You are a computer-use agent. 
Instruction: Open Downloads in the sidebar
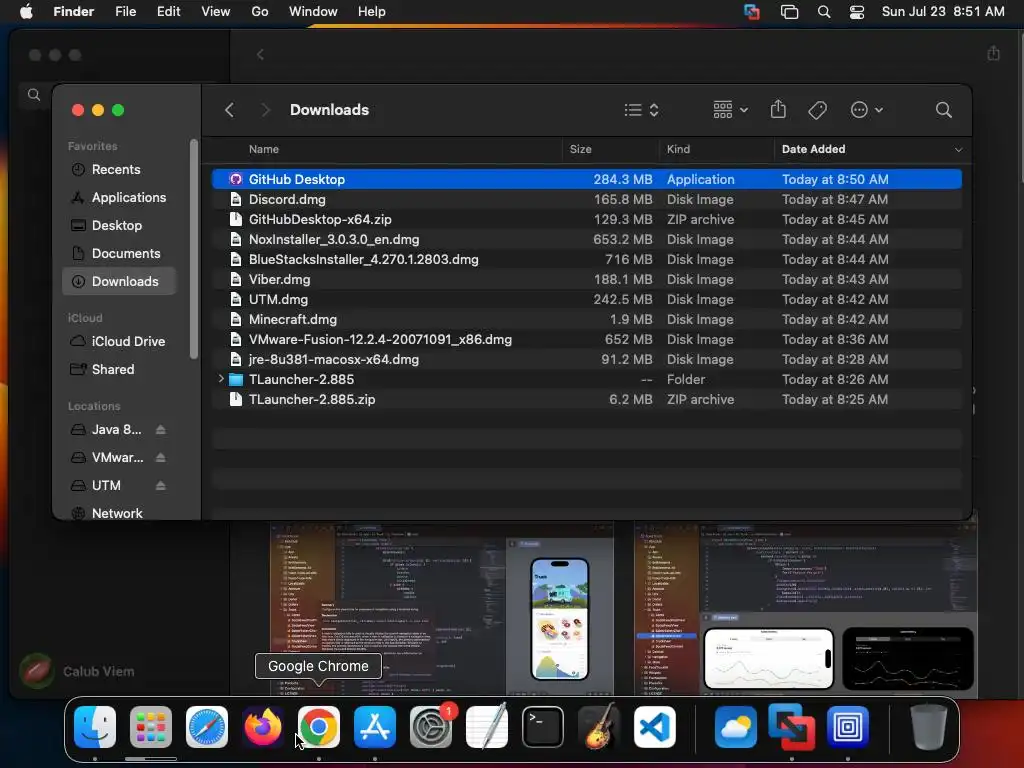click(119, 281)
